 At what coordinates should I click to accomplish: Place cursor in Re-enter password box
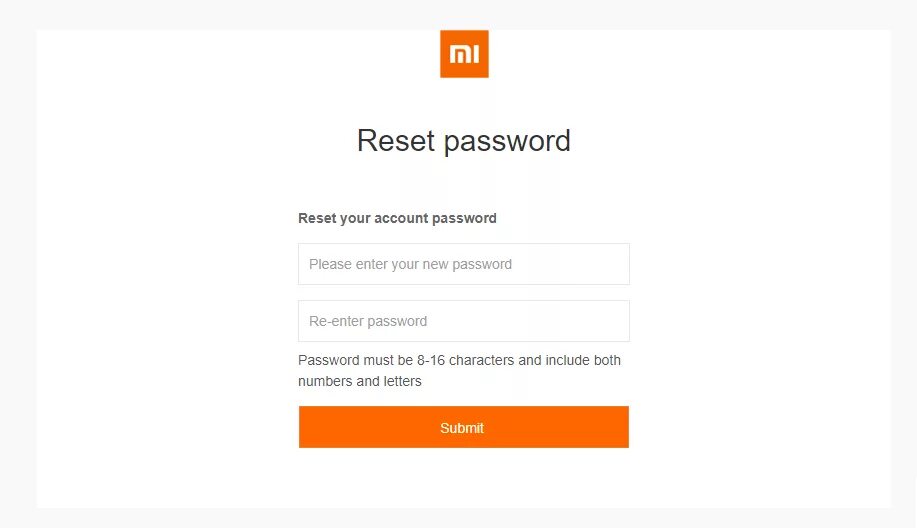(464, 321)
